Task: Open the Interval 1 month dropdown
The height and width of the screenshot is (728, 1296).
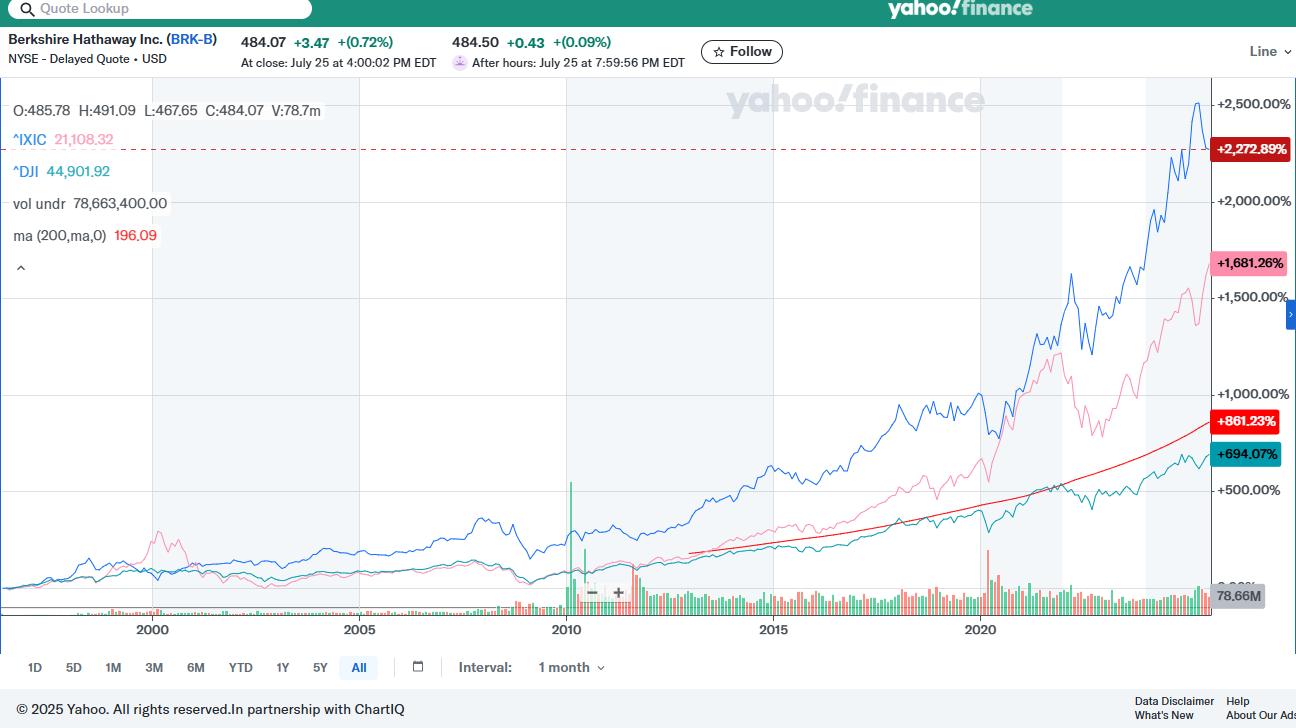Action: pos(571,668)
